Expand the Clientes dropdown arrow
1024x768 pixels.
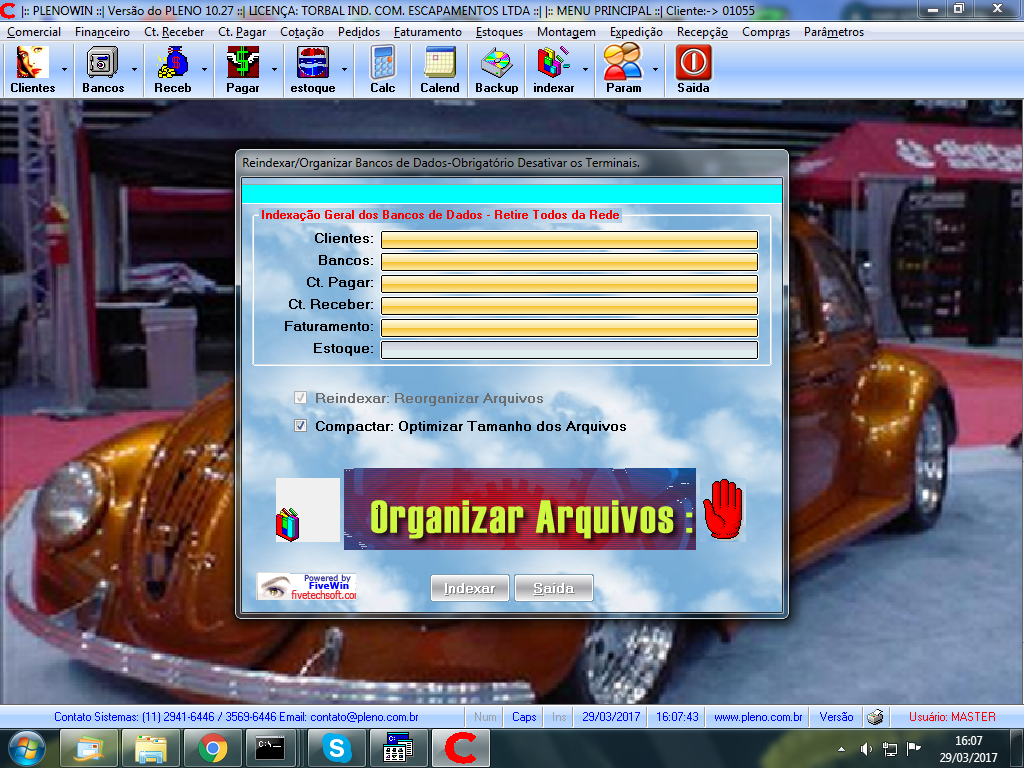tap(65, 70)
